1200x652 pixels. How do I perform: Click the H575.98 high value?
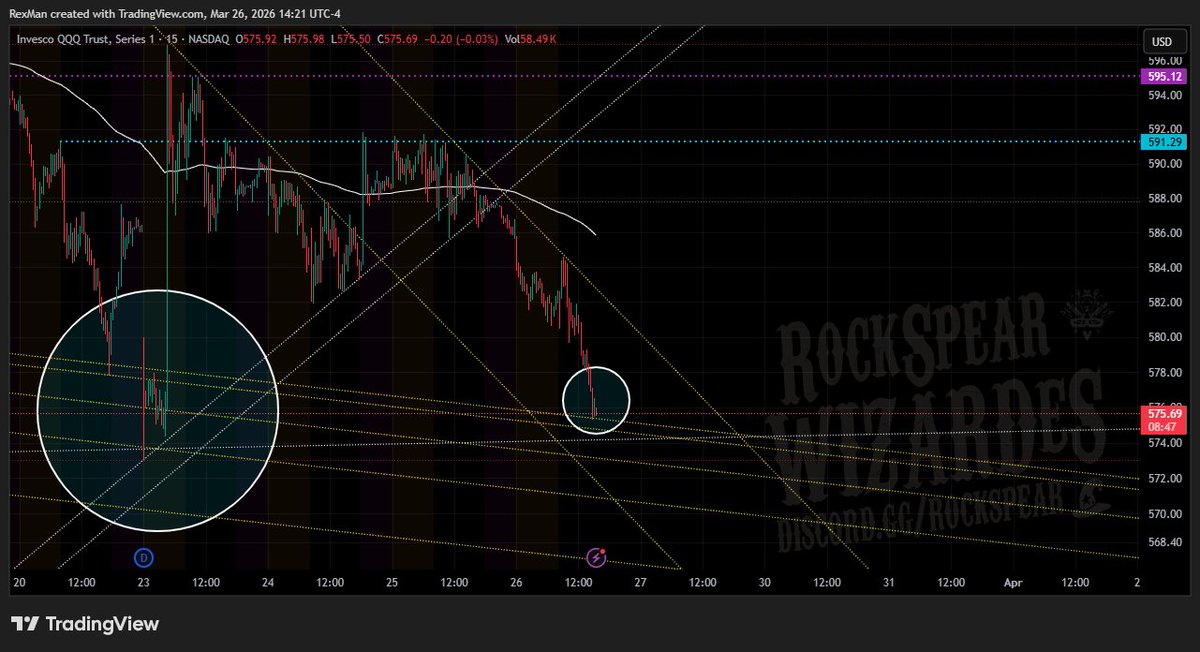coord(303,39)
